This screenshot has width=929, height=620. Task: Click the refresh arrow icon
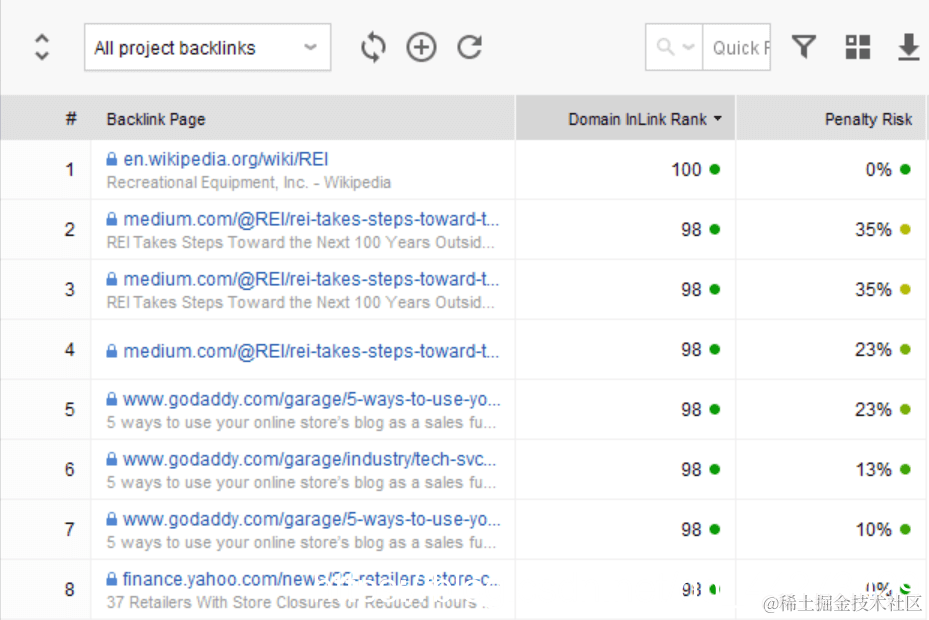click(470, 47)
